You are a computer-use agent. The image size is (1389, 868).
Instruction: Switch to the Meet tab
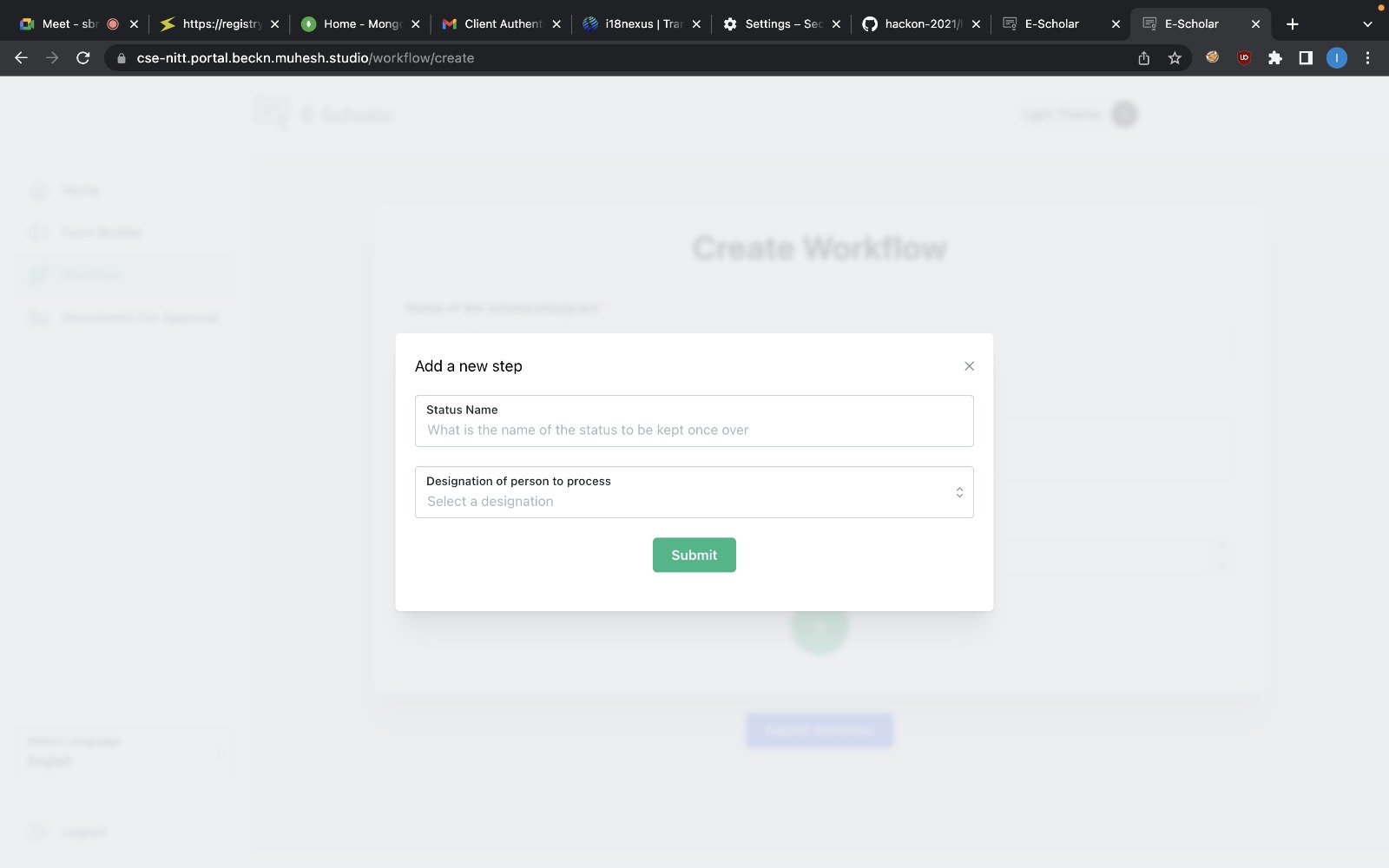(x=69, y=24)
